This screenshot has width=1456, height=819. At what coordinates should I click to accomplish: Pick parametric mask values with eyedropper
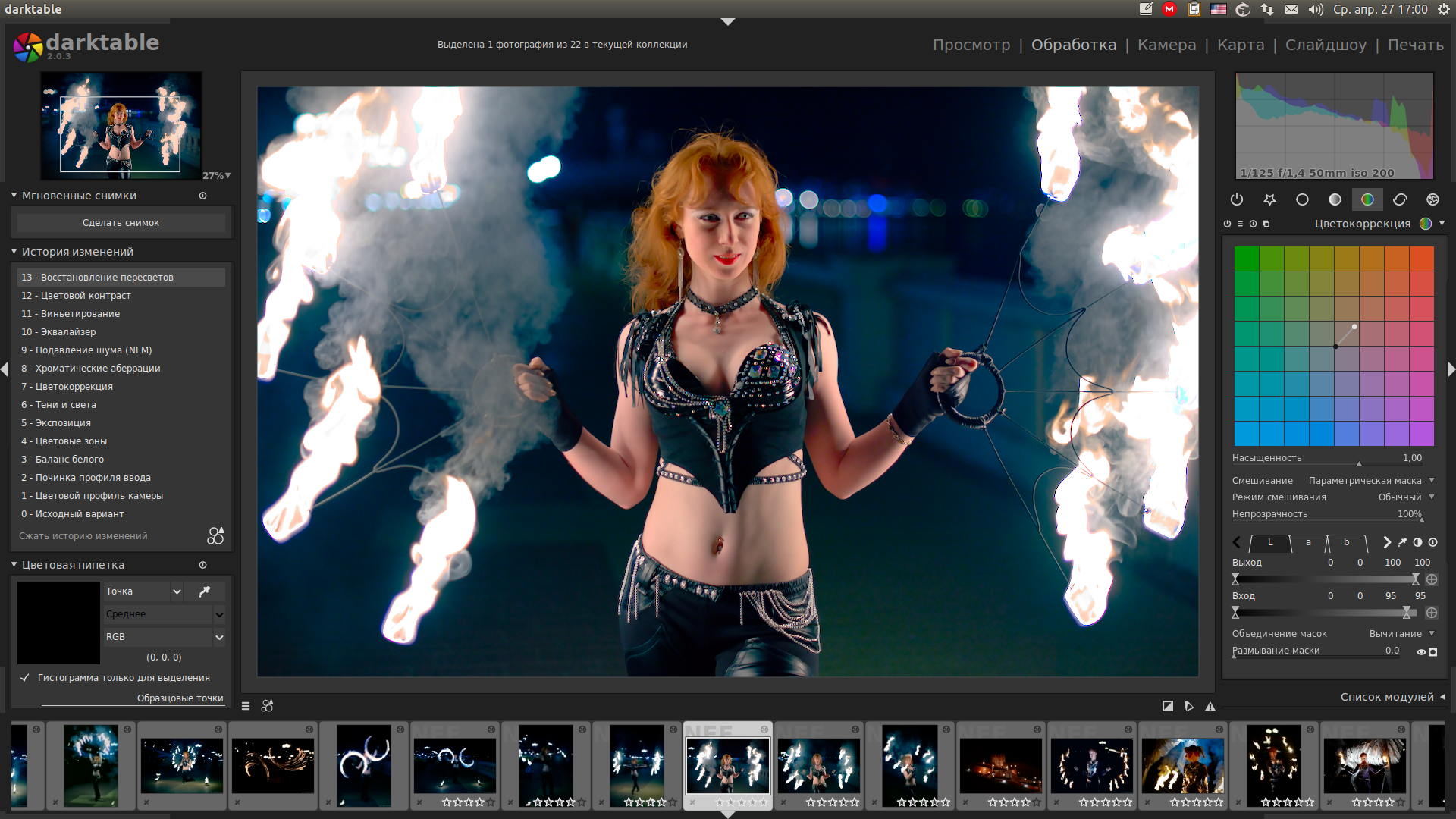(x=1402, y=542)
